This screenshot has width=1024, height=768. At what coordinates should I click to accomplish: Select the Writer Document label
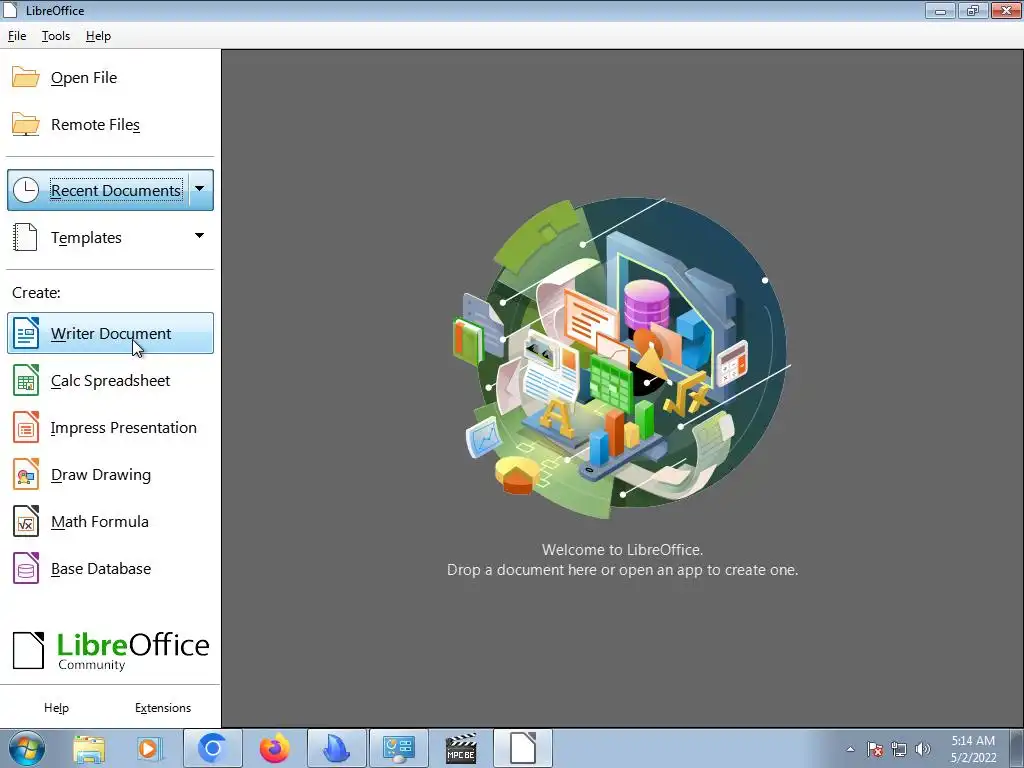[x=111, y=334]
